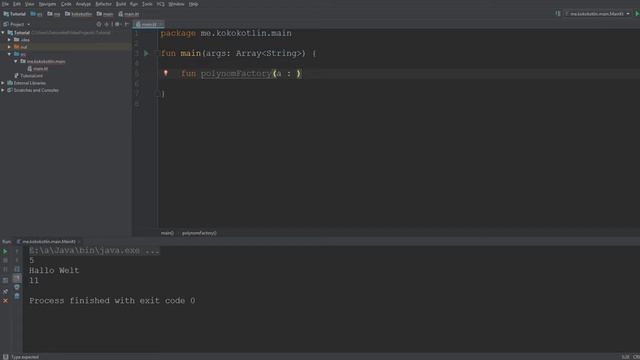Select the MainKt run tab

pyautogui.click(x=49, y=242)
